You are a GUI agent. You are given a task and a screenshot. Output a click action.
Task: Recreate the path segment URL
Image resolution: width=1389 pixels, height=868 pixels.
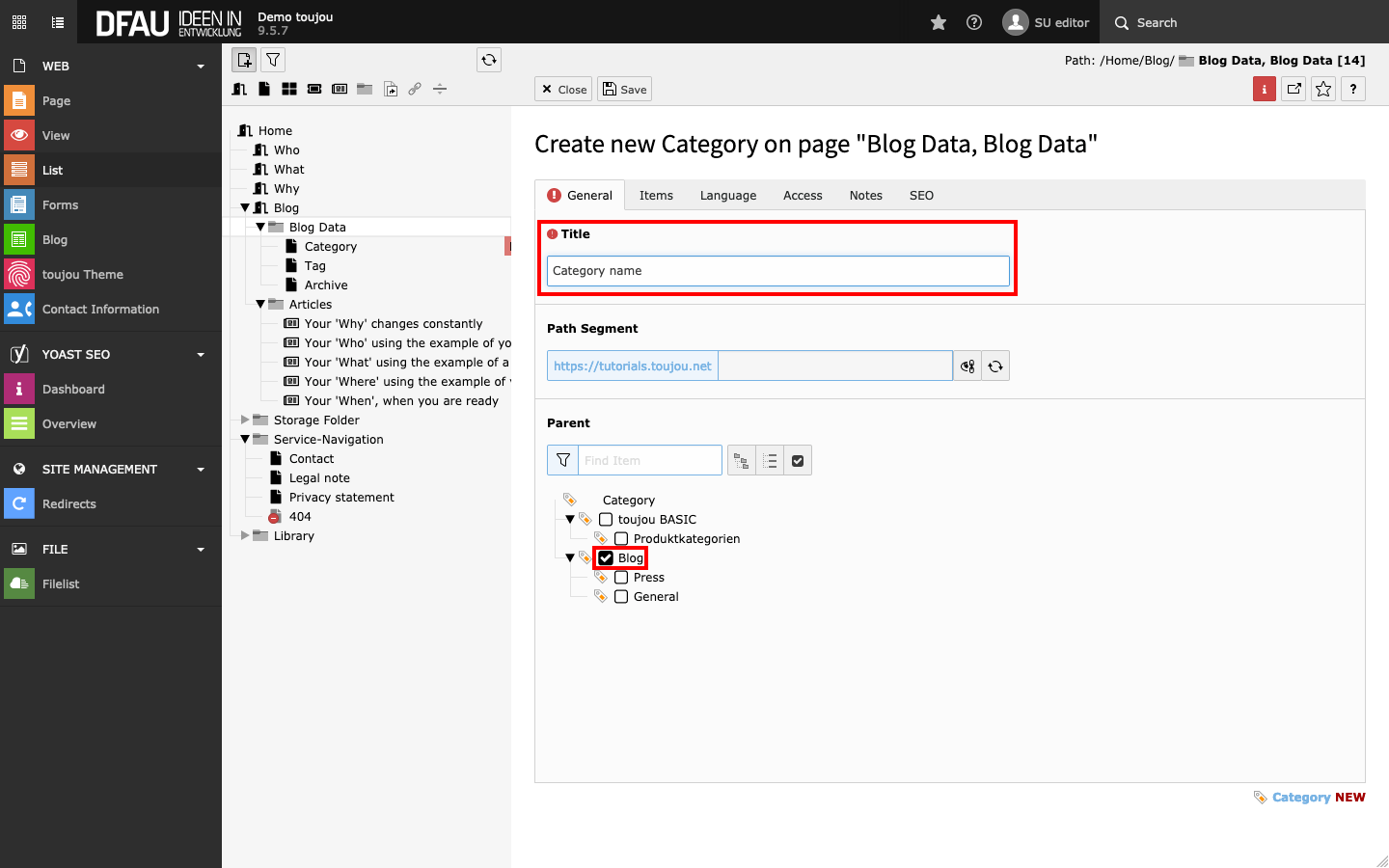995,366
